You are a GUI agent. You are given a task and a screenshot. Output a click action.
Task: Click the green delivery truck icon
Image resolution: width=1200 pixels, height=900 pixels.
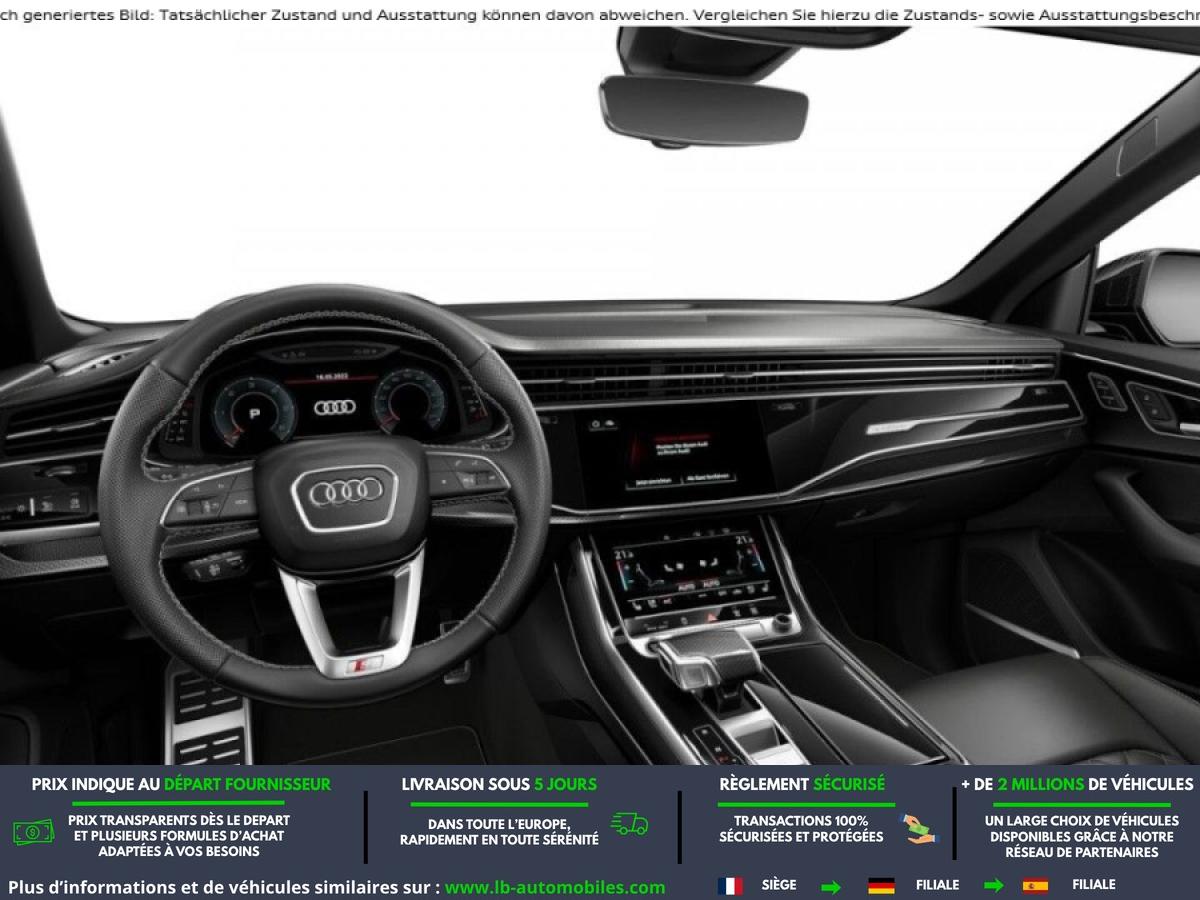click(629, 824)
